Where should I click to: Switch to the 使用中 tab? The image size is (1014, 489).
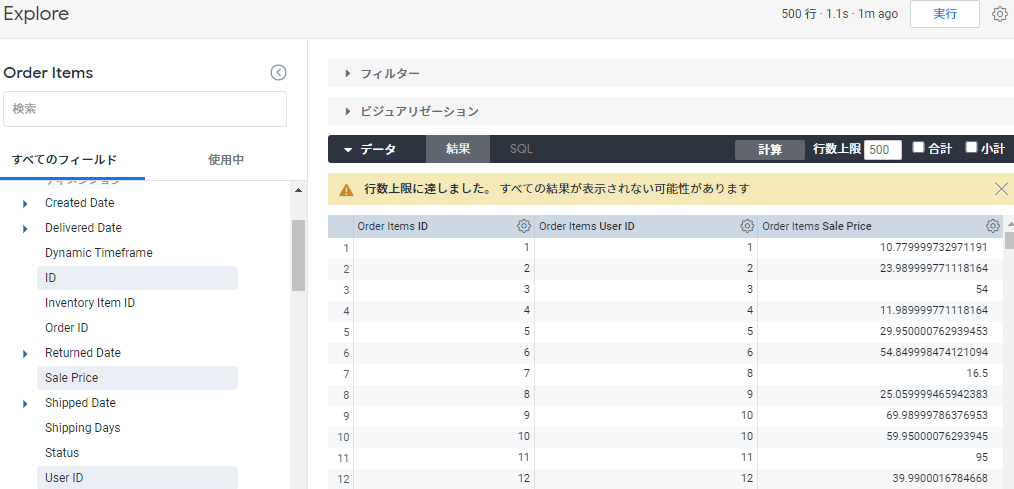pyautogui.click(x=226, y=160)
